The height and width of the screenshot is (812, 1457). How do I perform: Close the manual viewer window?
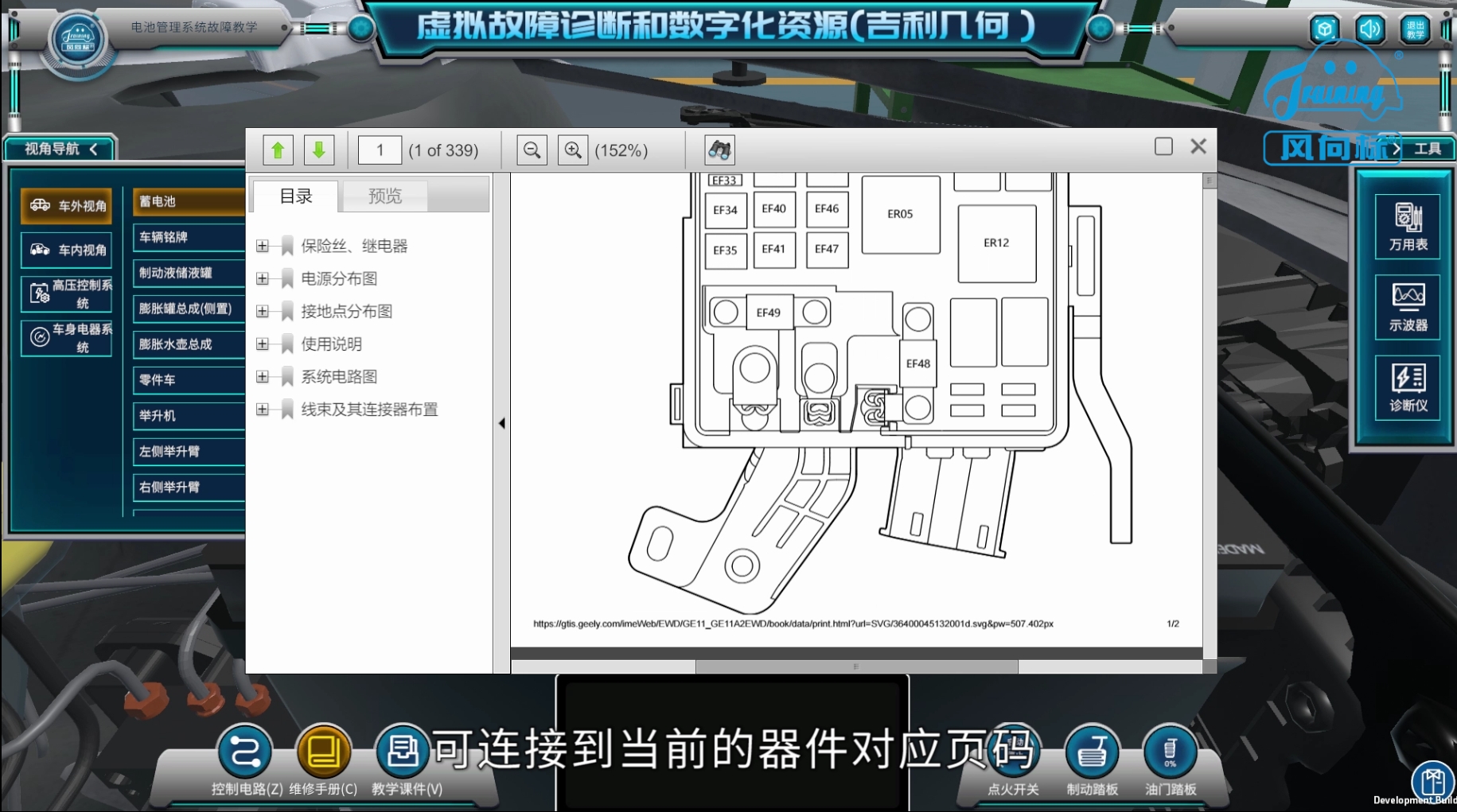[1198, 146]
